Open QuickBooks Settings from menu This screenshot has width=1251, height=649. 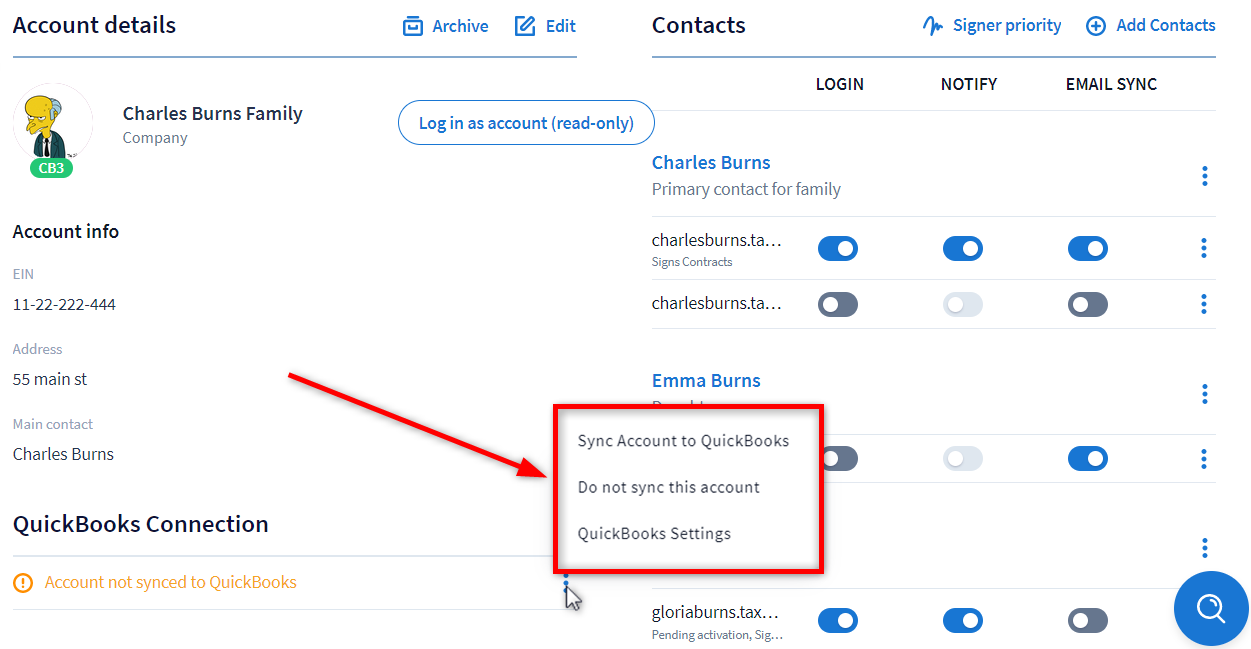click(x=654, y=533)
